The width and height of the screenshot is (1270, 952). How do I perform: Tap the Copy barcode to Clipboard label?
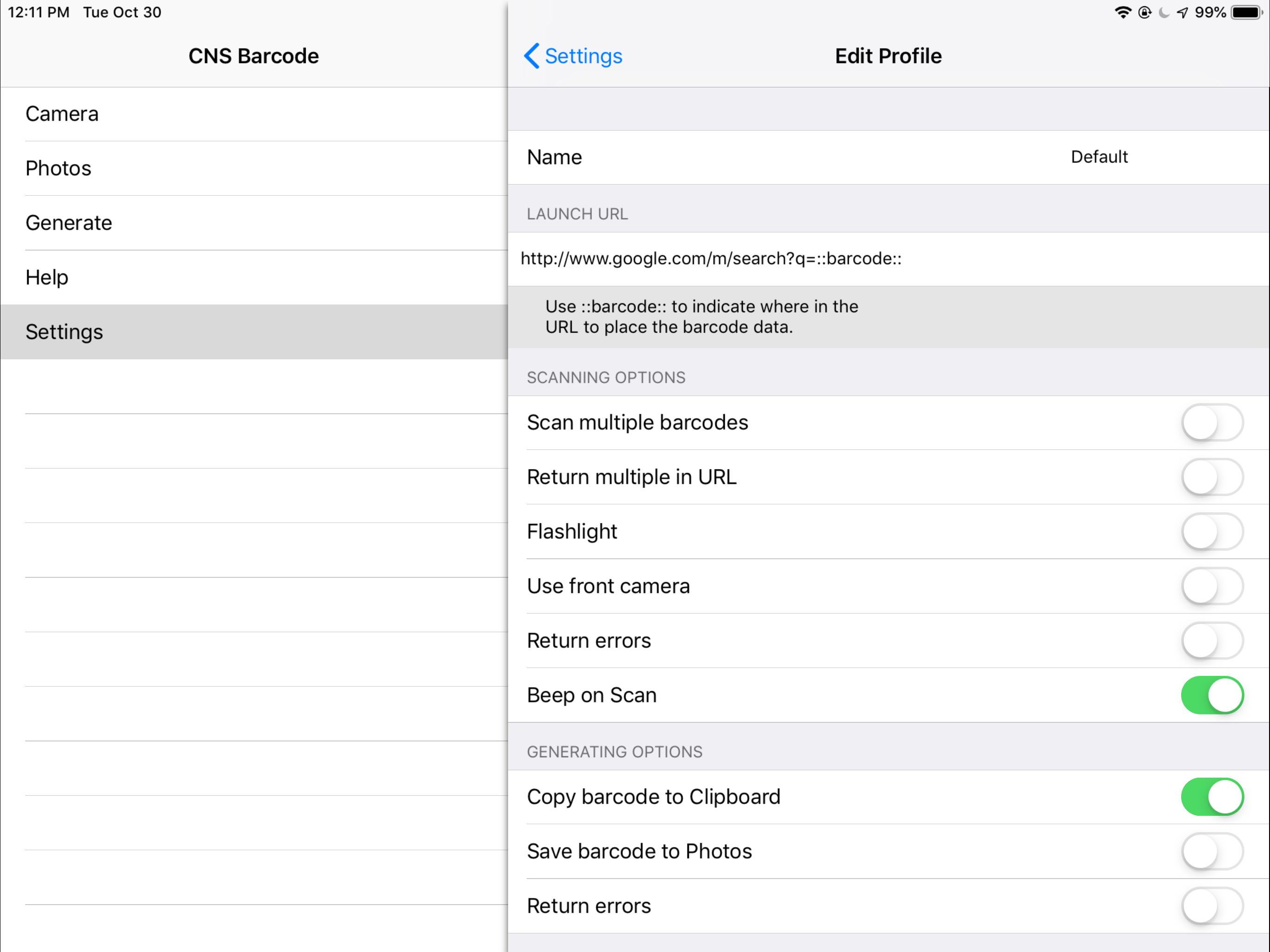coord(654,797)
